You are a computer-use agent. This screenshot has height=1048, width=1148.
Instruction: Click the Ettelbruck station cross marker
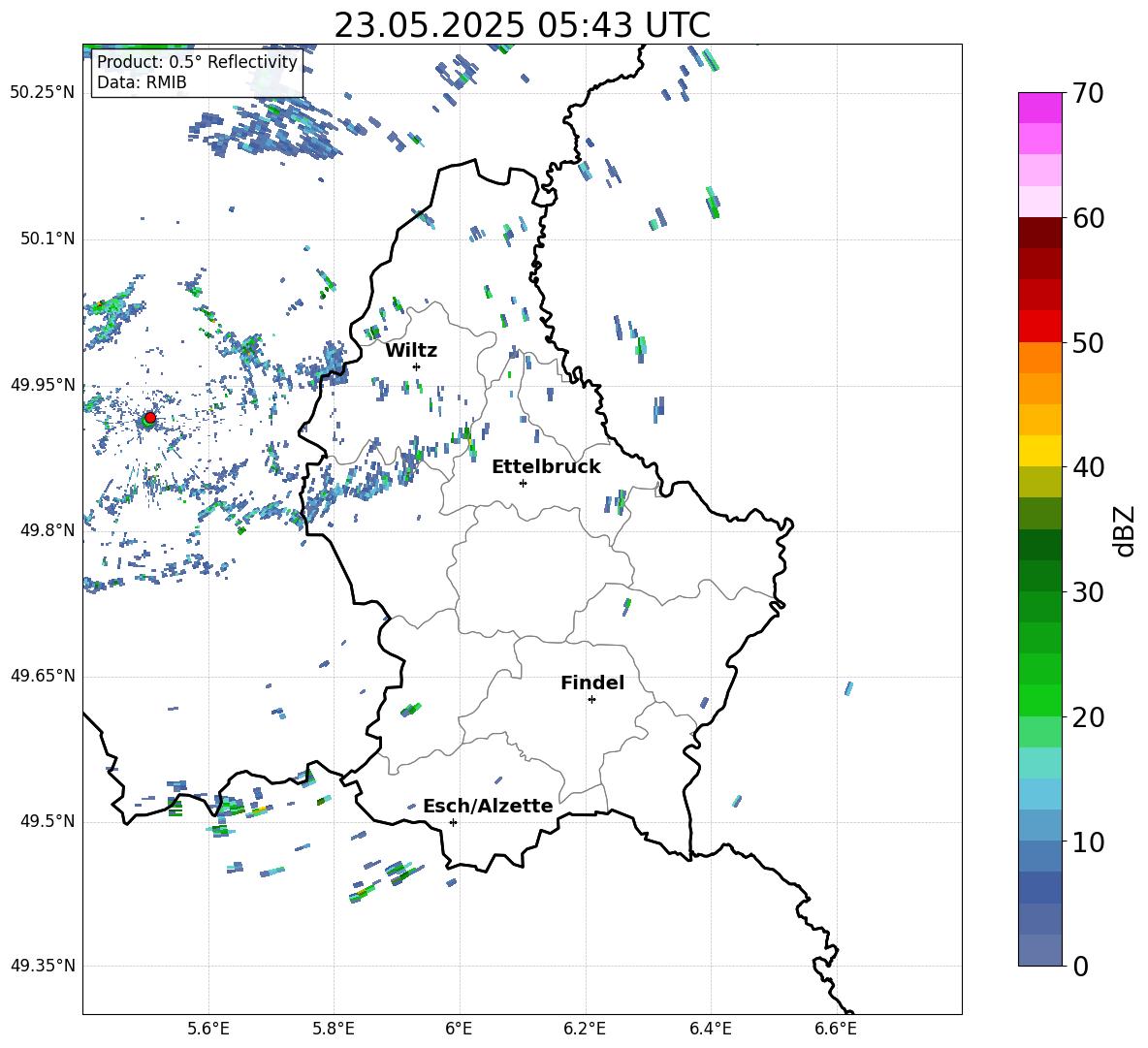point(523,483)
